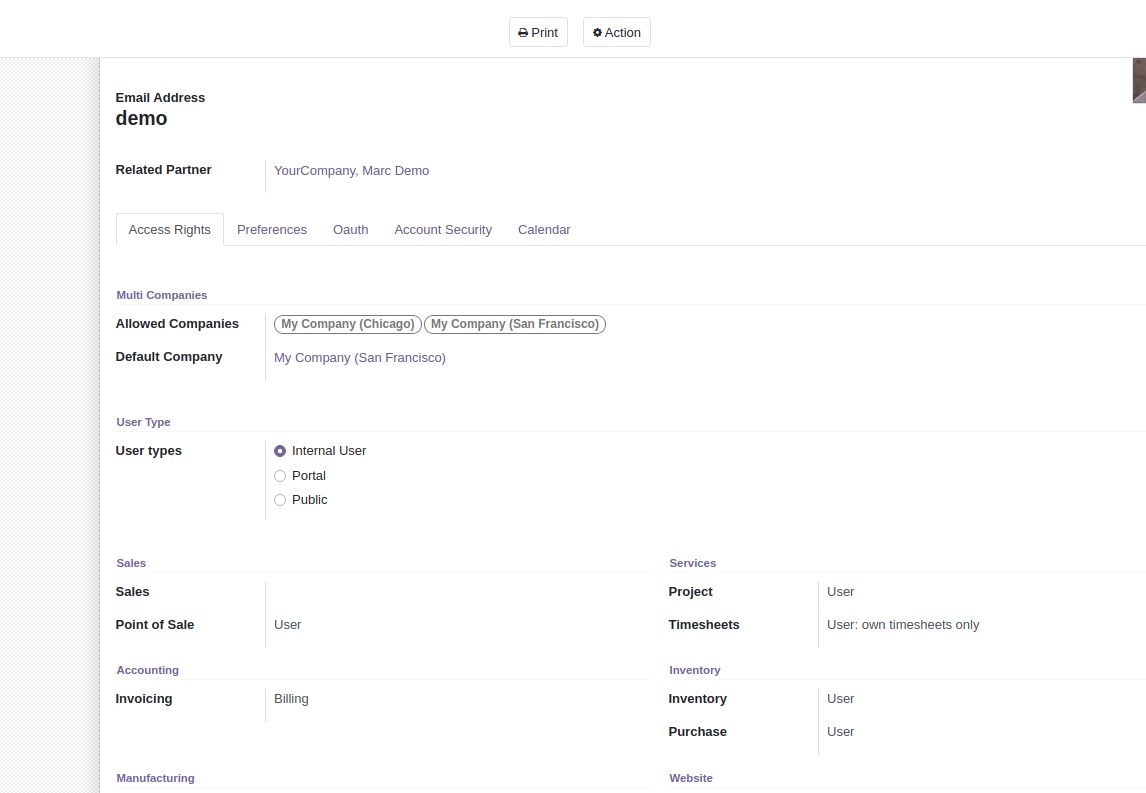Click the Purchase User value
This screenshot has width=1146, height=793.
[840, 732]
